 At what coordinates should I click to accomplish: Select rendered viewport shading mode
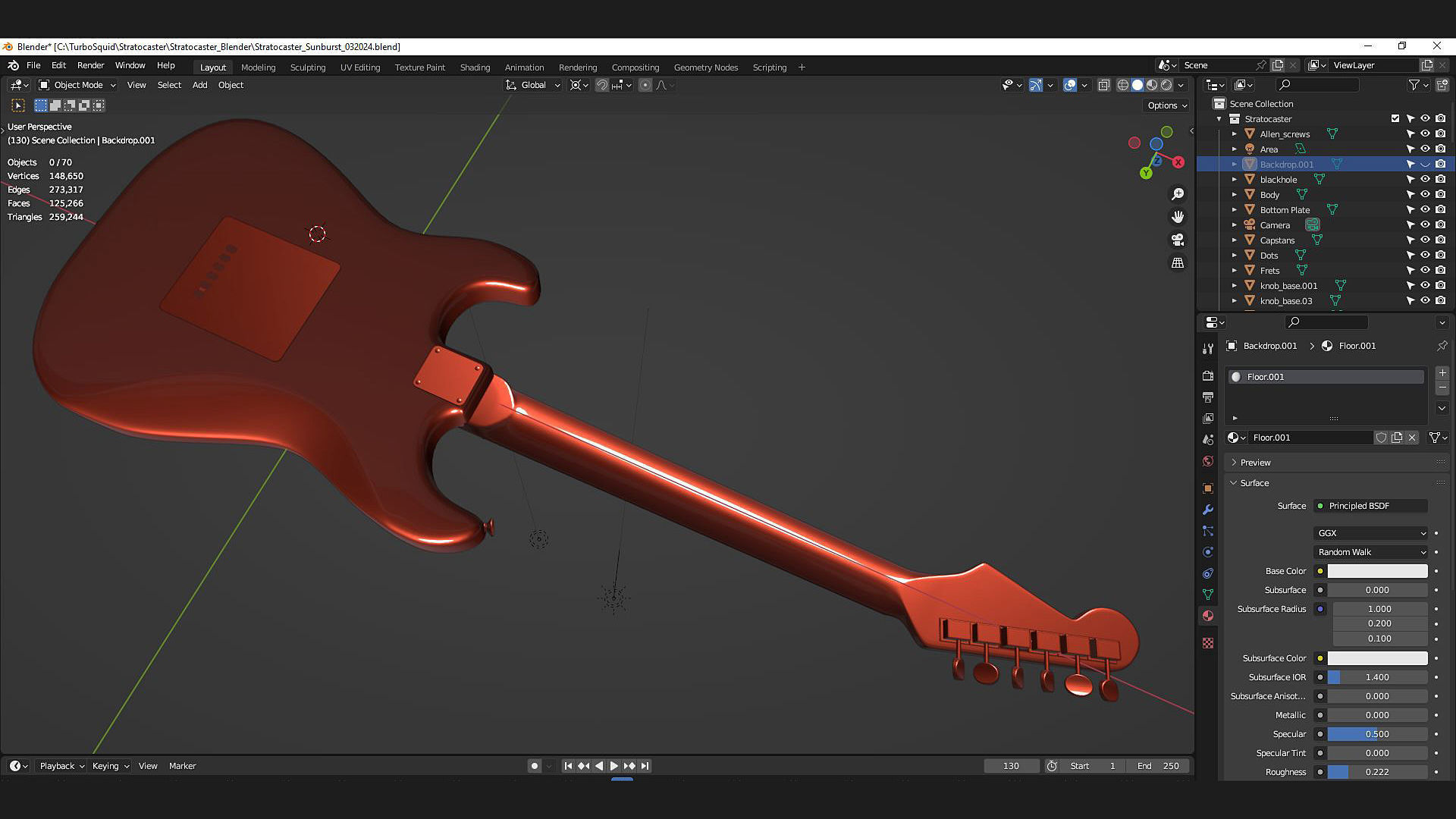(1166, 85)
